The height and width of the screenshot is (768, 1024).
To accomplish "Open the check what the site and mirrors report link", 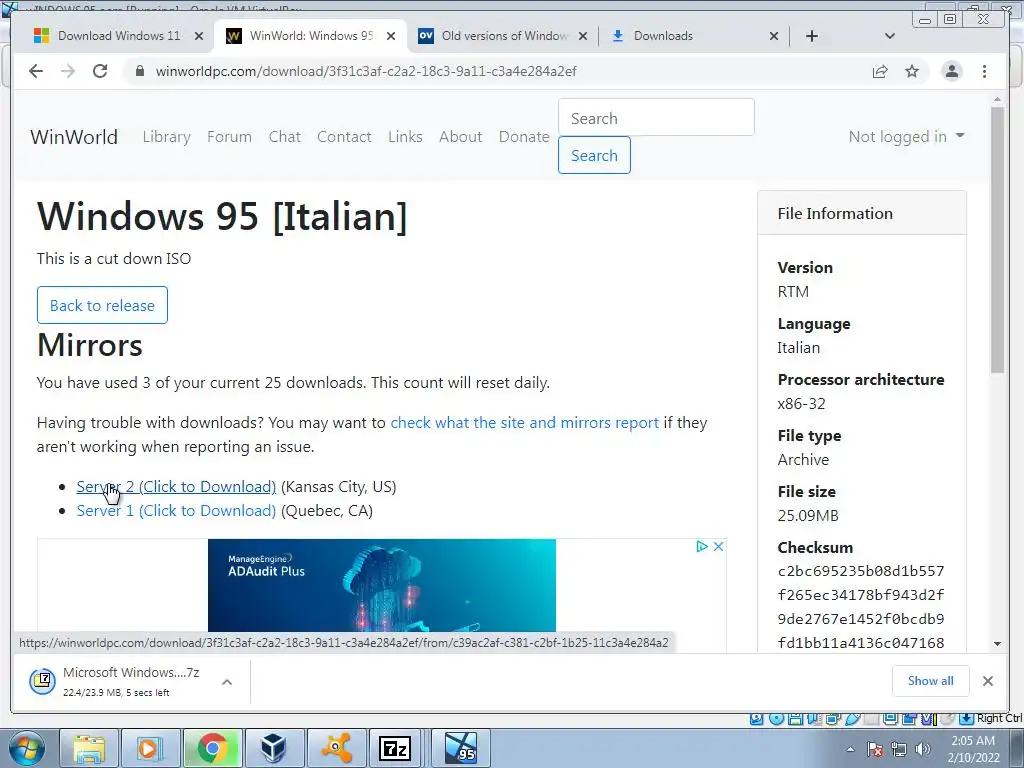I will (524, 423).
